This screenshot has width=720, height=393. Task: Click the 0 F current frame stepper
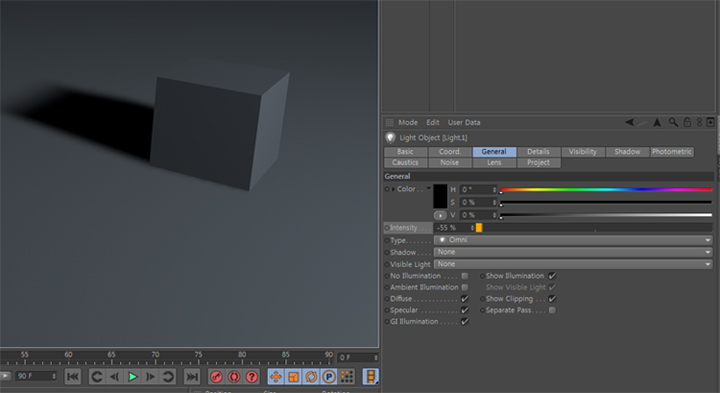(376, 358)
